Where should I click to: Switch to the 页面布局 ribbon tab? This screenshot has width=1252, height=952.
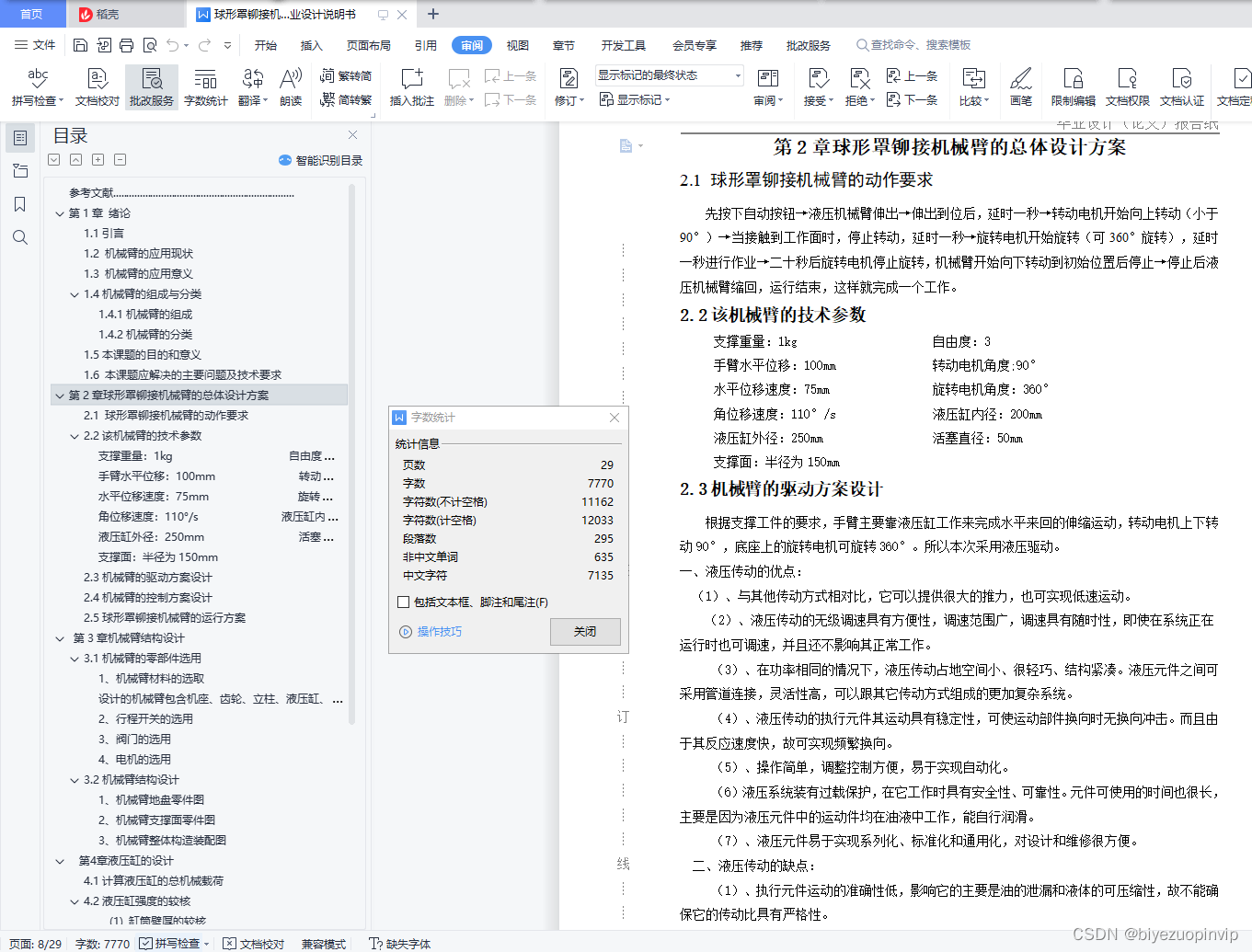pos(368,45)
